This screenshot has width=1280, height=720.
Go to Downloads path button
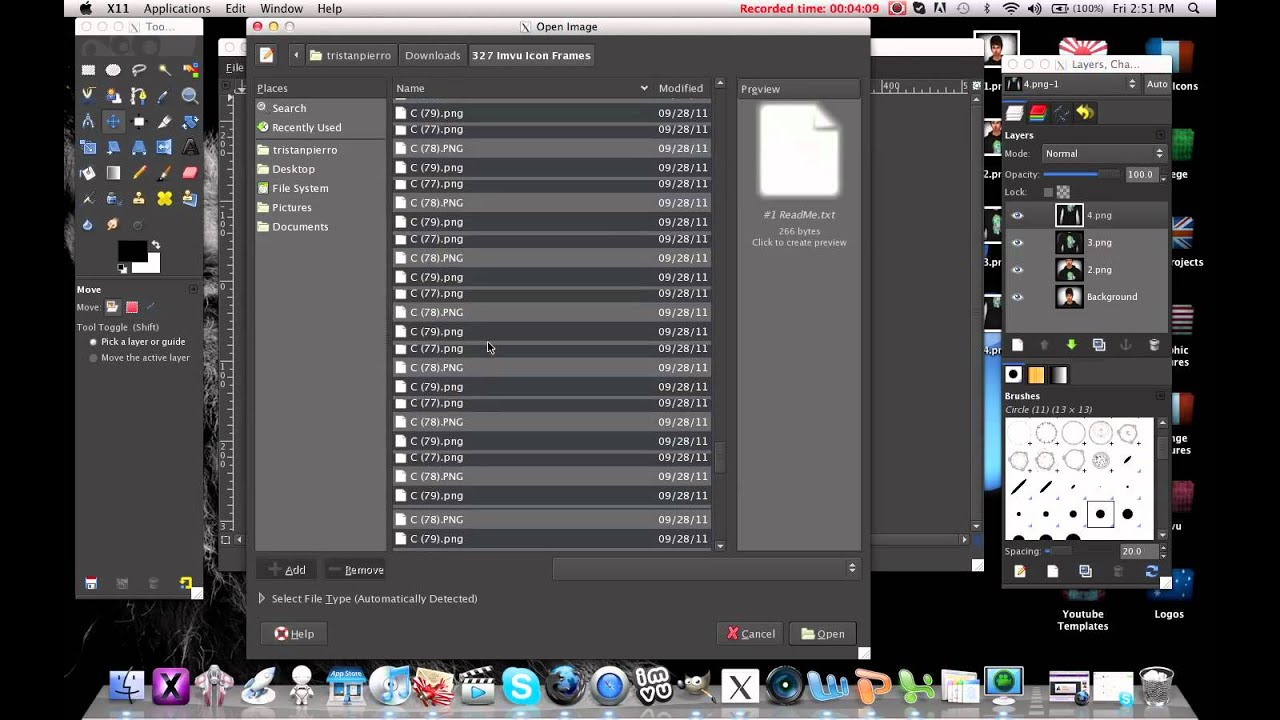pos(433,55)
